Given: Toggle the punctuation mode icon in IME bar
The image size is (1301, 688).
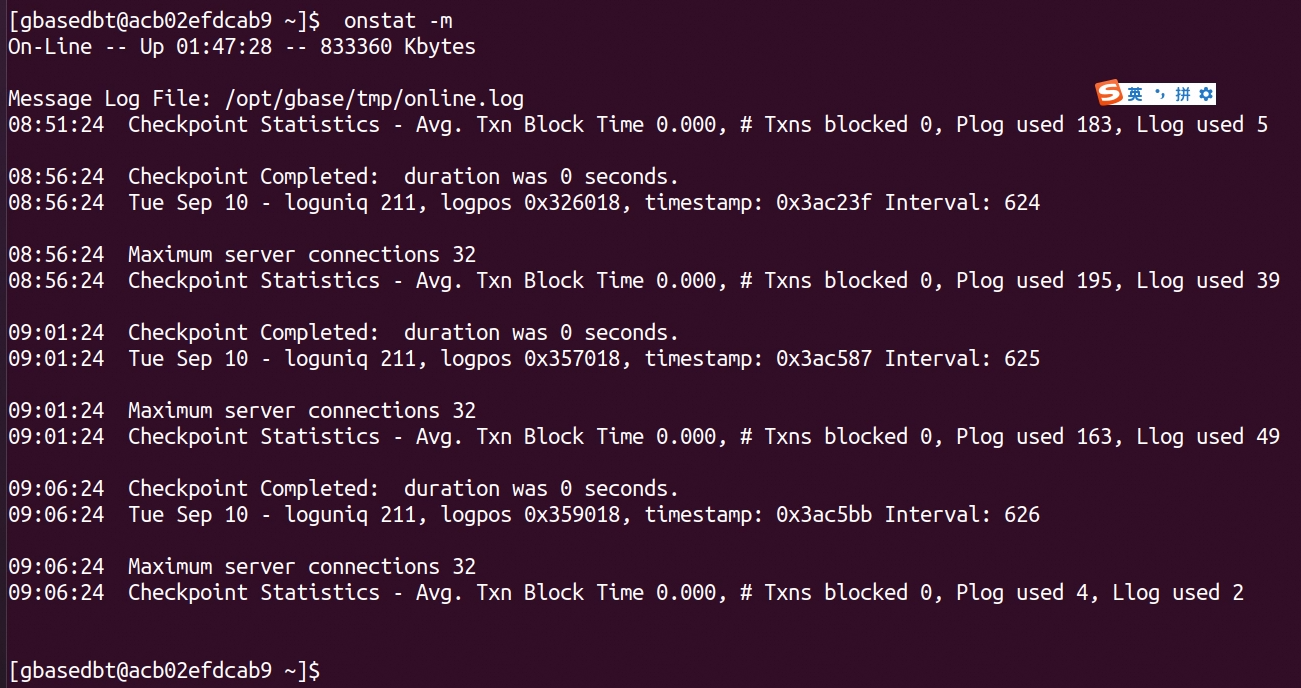Looking at the screenshot, I should pos(1160,94).
